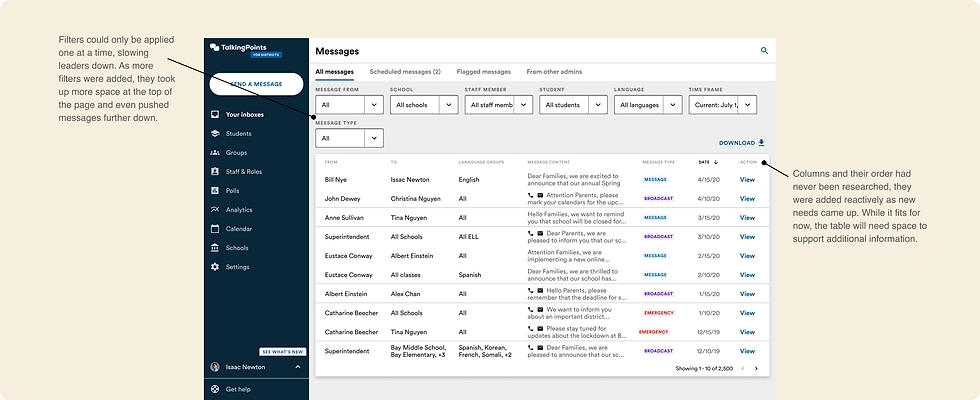The image size is (980, 400).
Task: View the Bill Nye message
Action: 748,179
